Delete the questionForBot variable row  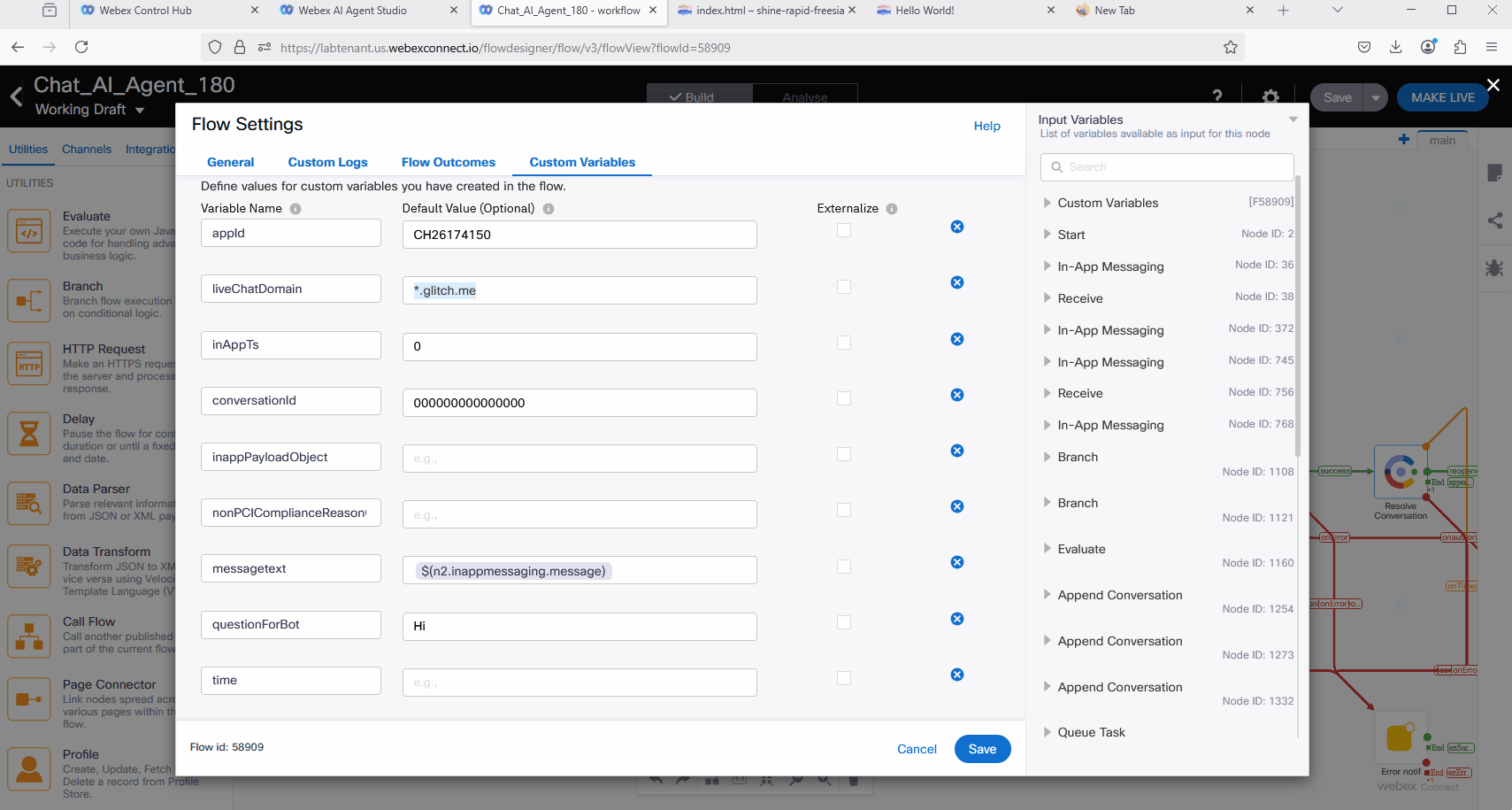[956, 619]
